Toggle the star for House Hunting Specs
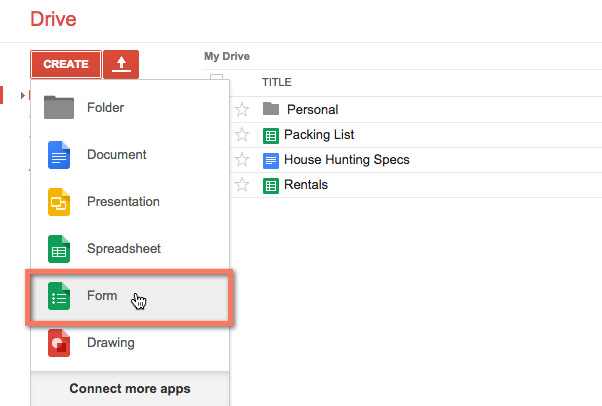 pyautogui.click(x=241, y=160)
